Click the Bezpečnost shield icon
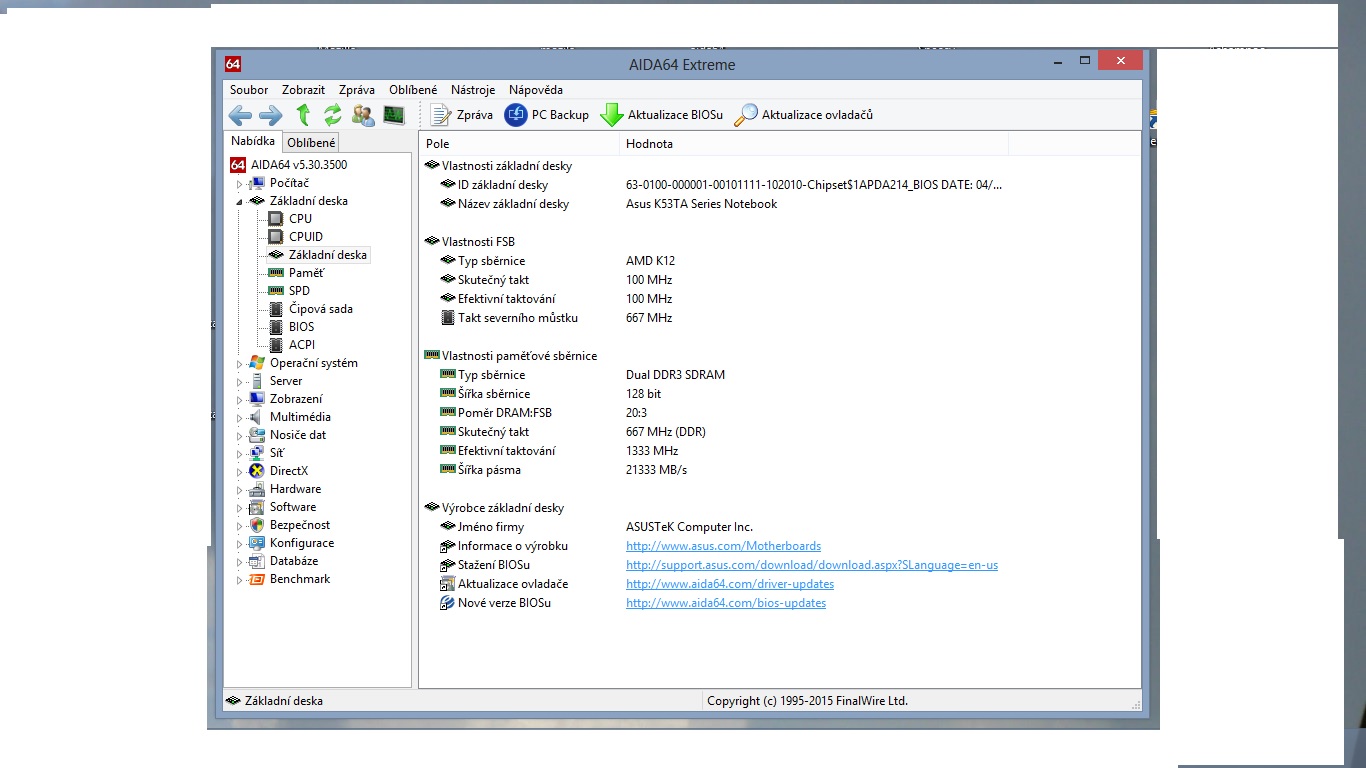Screen dimensions: 1366x768 tap(257, 525)
